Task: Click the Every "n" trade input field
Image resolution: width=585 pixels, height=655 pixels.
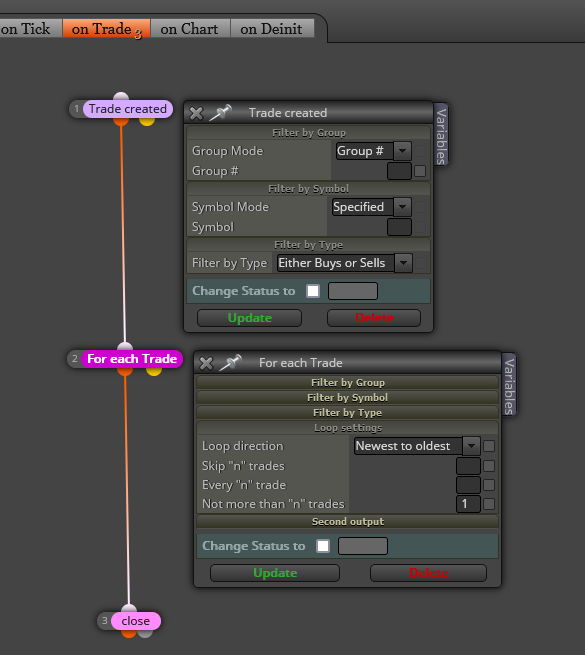Action: (468, 485)
